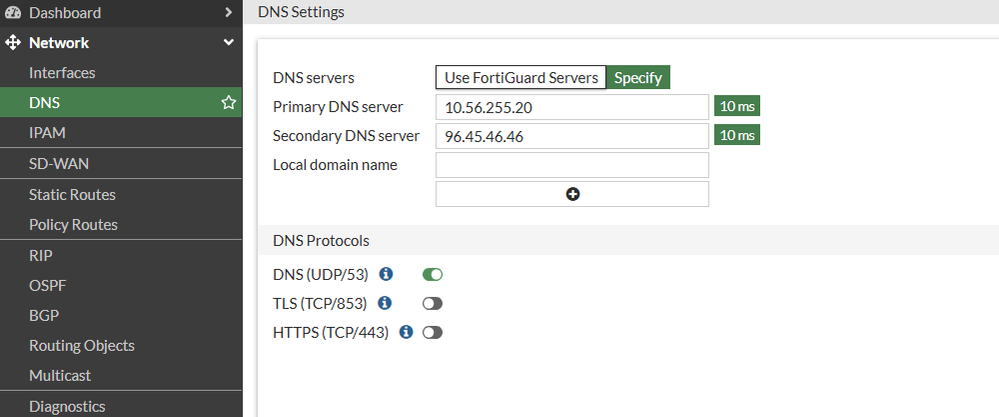This screenshot has width=999, height=417.
Task: Click the plus icon to add domain
Action: pos(572,194)
